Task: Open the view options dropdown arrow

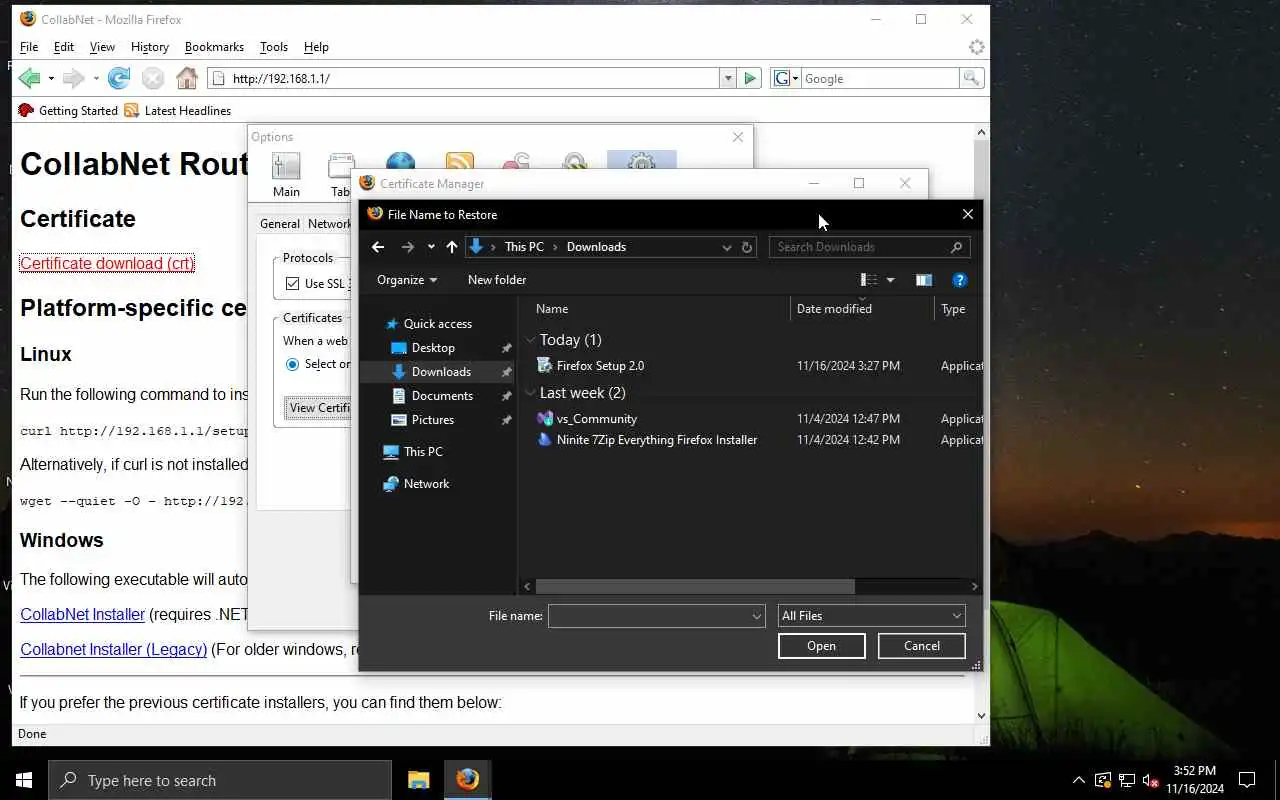Action: click(x=890, y=280)
